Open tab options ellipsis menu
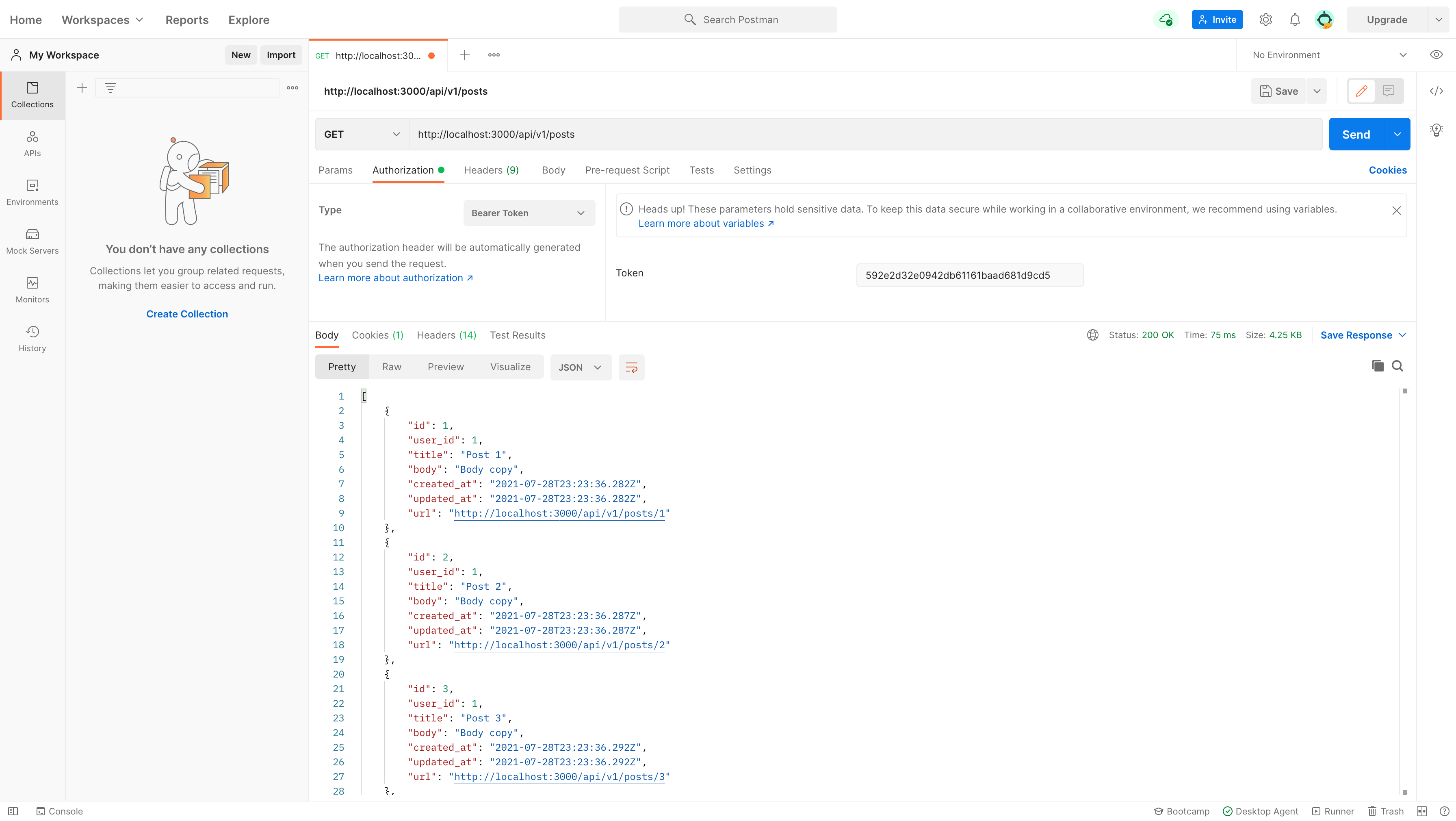Viewport: 1456px width, 821px height. pos(494,55)
